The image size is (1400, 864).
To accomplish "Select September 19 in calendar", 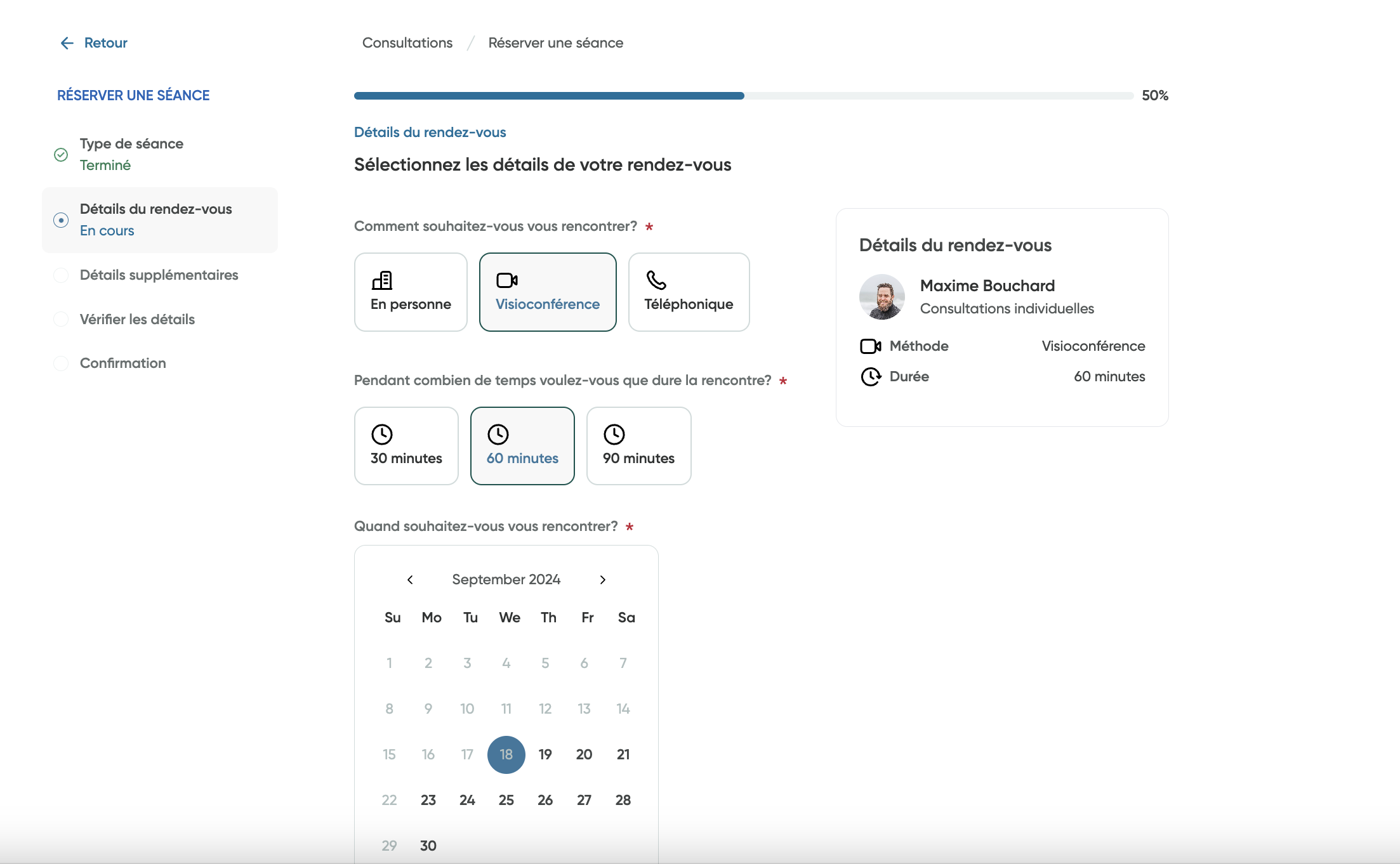I will tap(545, 754).
